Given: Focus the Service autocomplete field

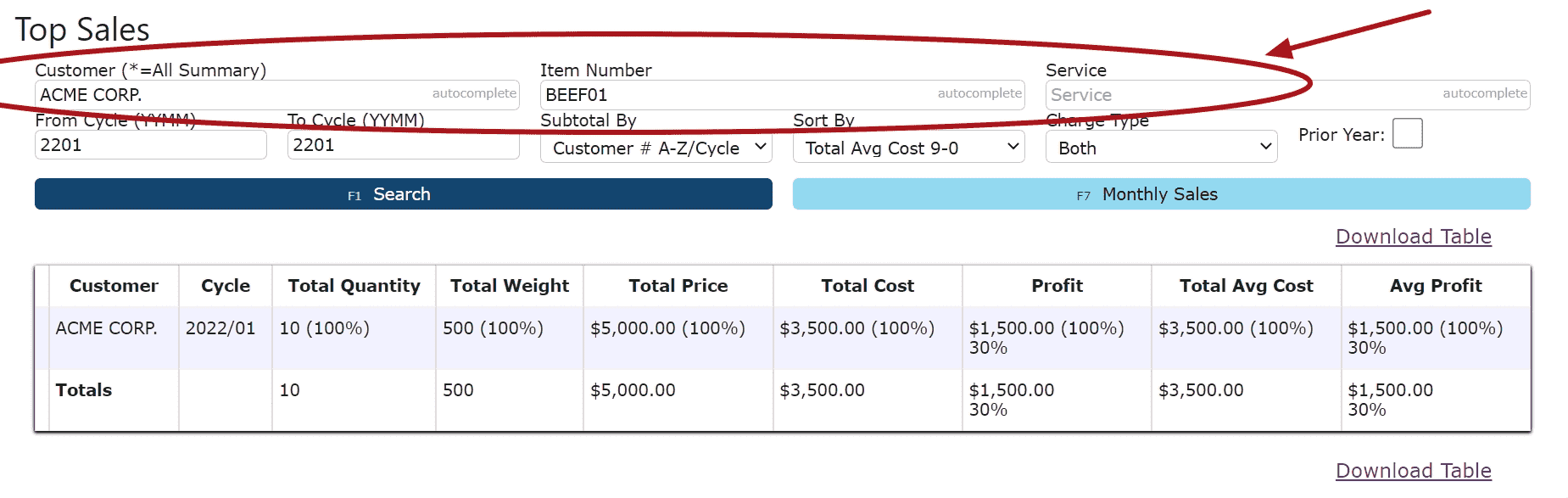Looking at the screenshot, I should 1238,95.
